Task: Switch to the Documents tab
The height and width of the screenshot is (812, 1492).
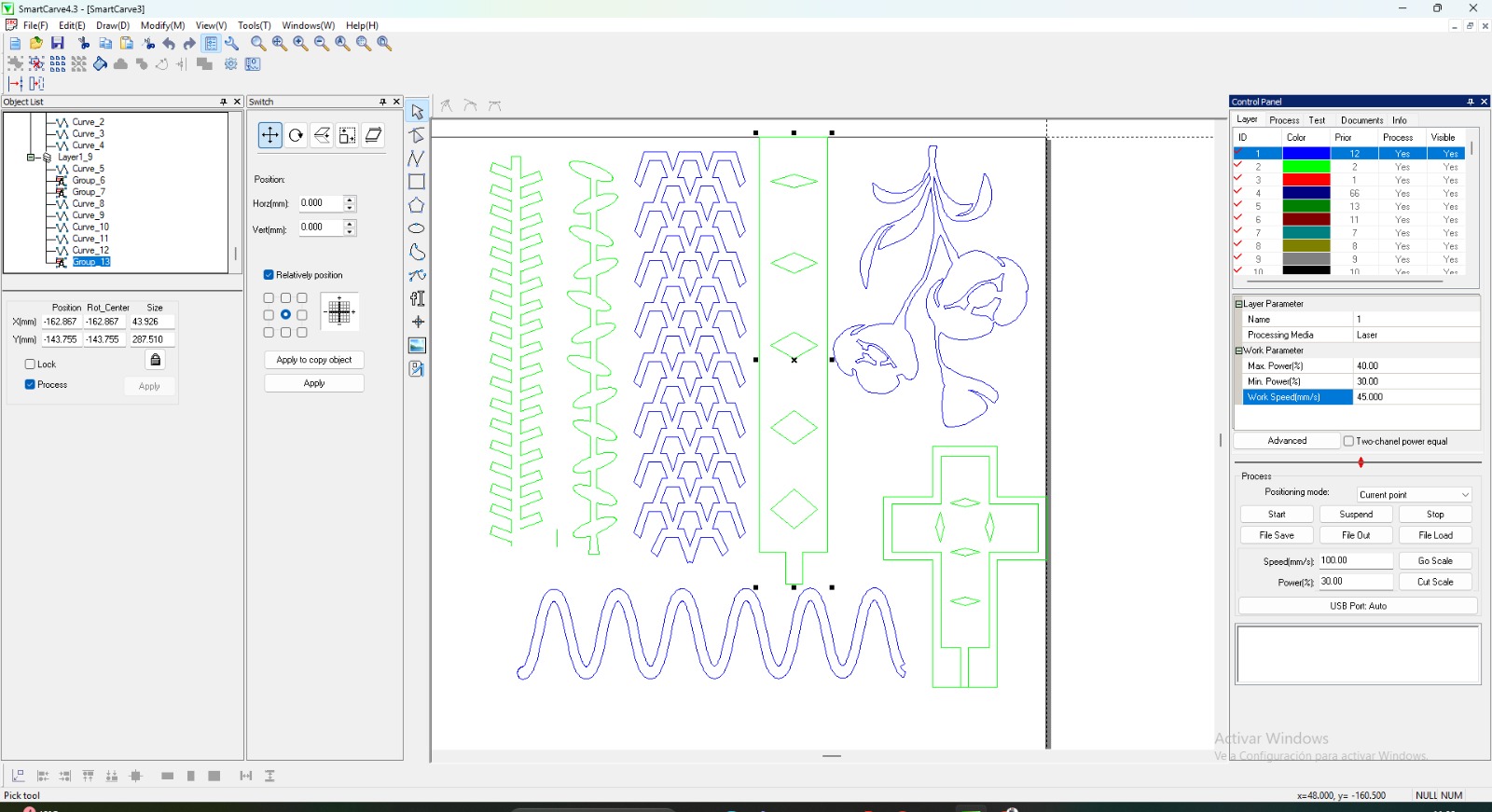Action: [1361, 120]
